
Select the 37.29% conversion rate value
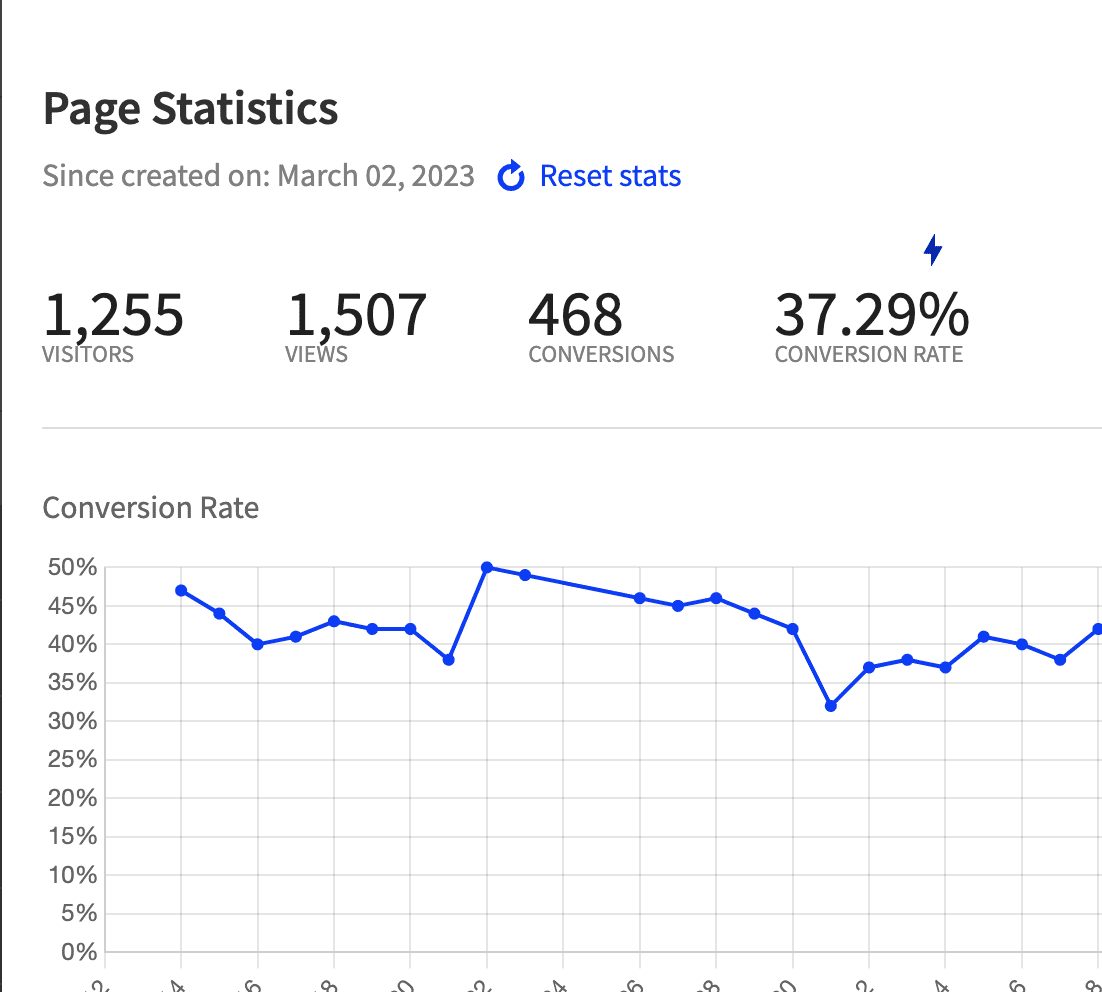871,315
